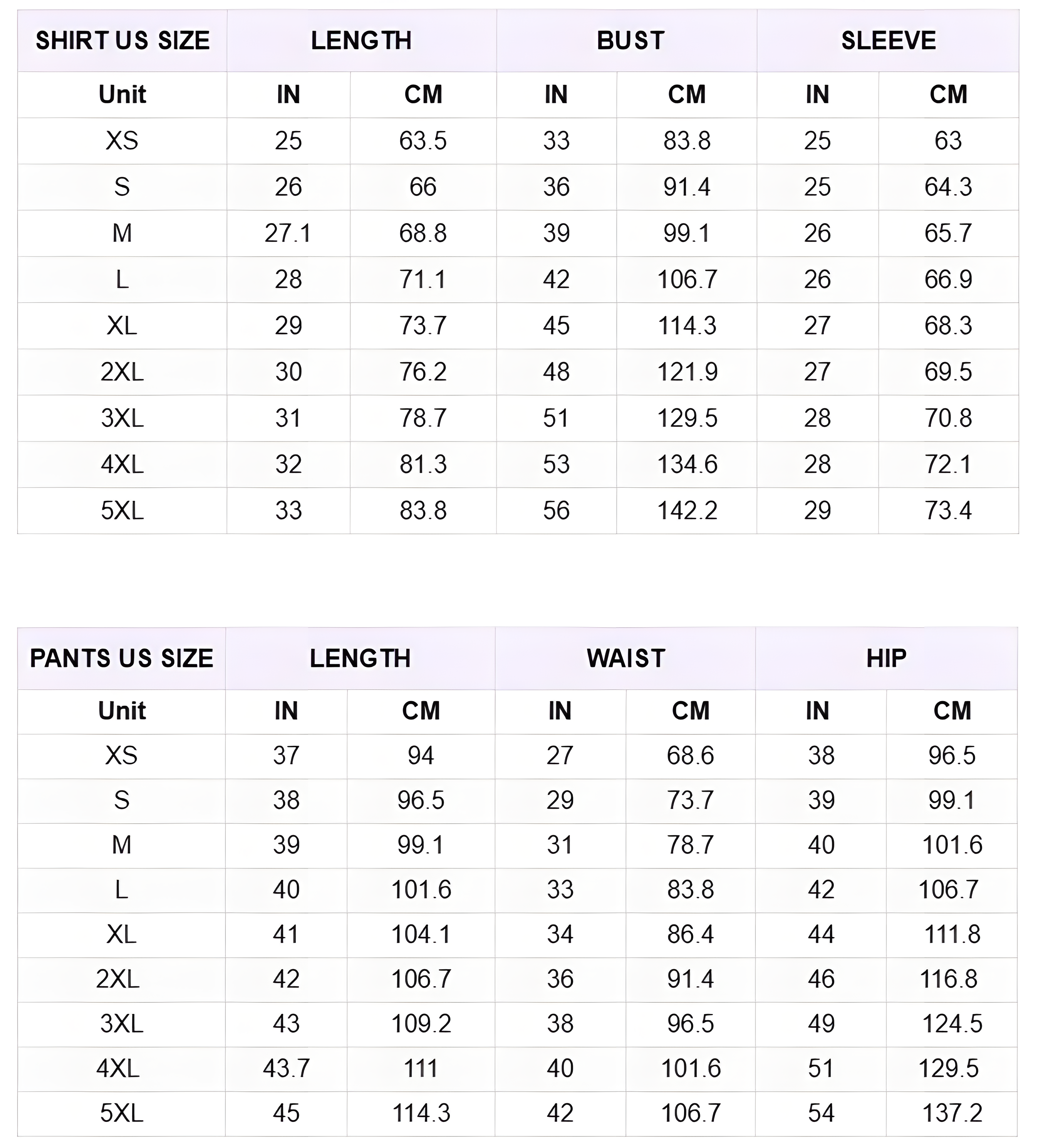This screenshot has height=1148, width=1043.
Task: Select the 114.3 cm bust cell for XL
Action: (687, 326)
